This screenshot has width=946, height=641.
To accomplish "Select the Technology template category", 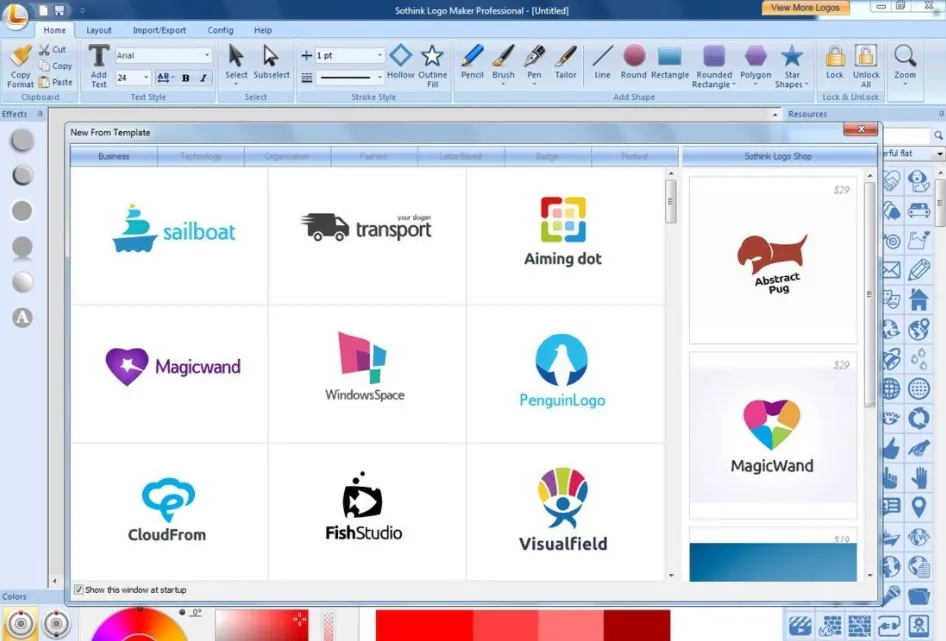I will click(x=200, y=156).
